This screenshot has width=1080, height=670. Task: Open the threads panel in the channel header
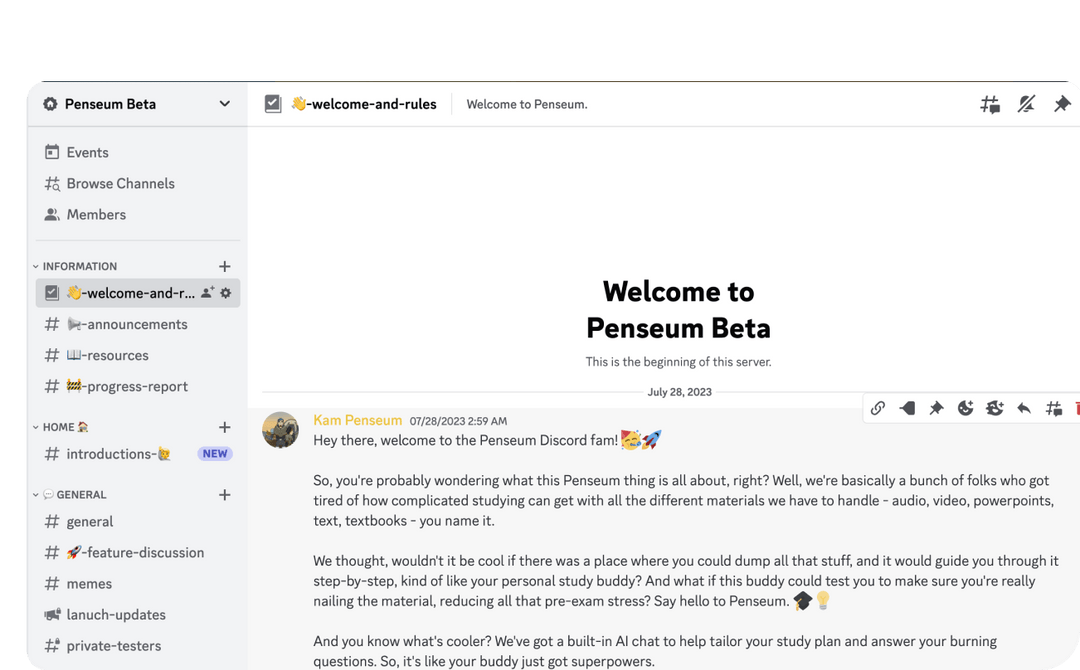click(x=990, y=104)
